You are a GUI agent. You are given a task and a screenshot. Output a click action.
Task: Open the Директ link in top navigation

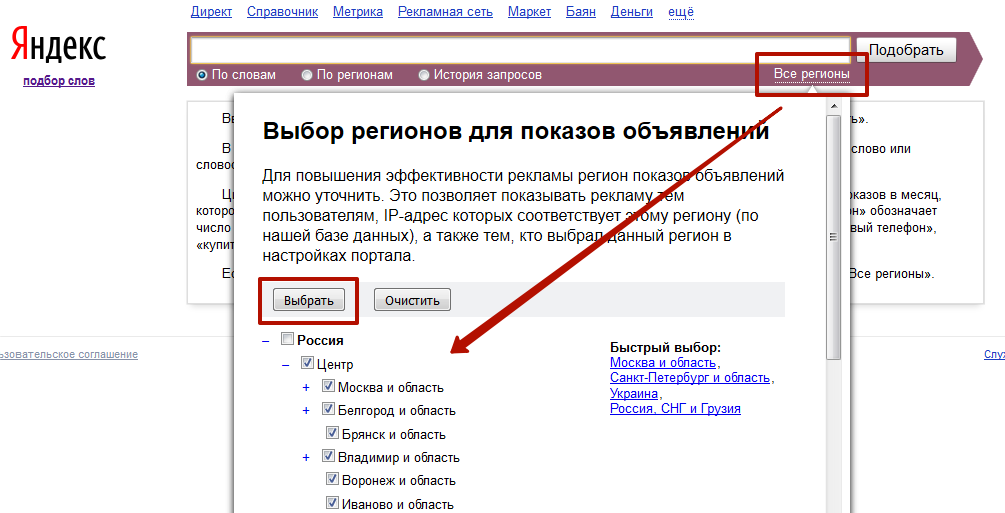[x=211, y=12]
